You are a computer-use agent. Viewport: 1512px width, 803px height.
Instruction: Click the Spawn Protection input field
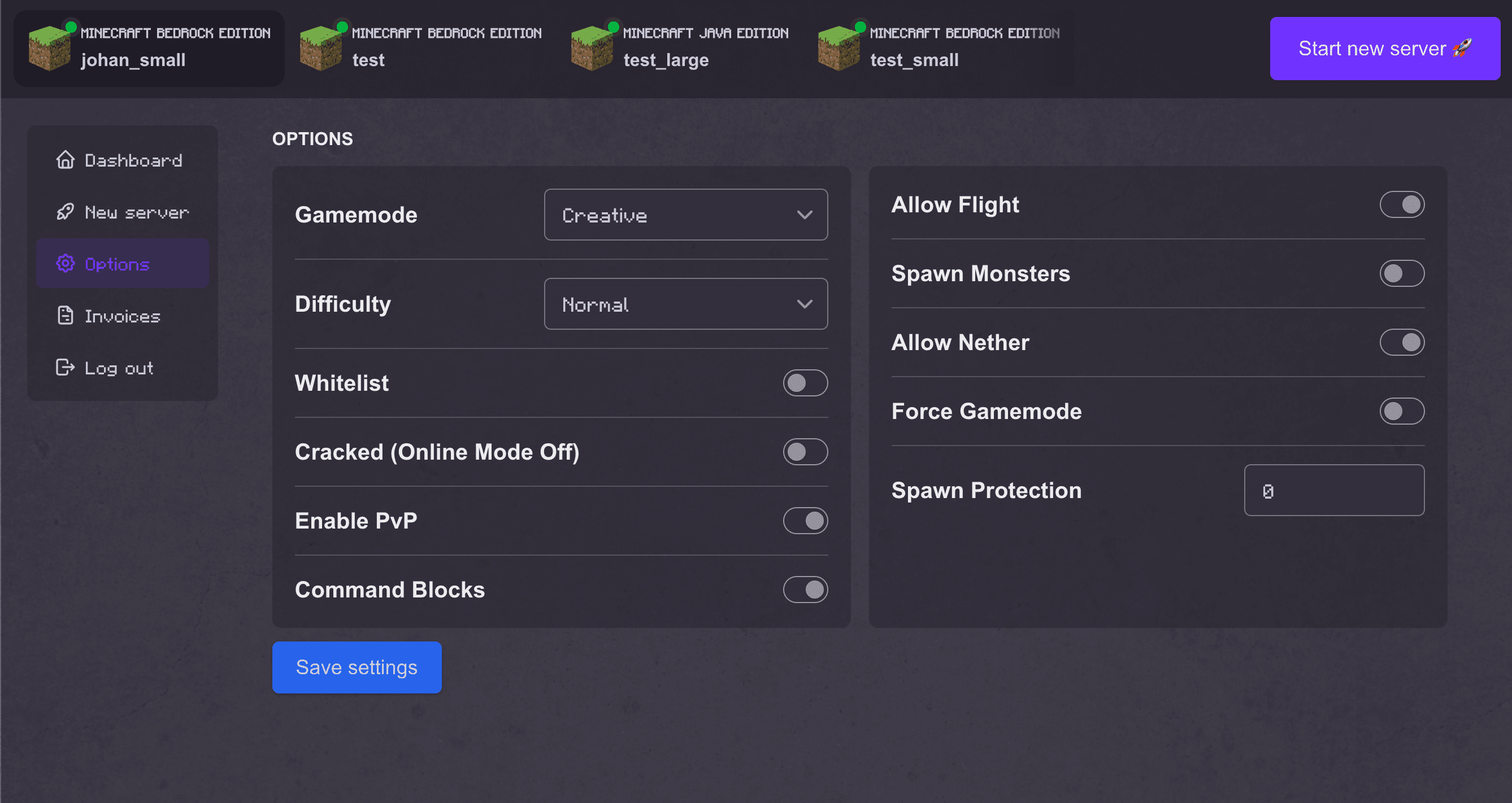tap(1333, 490)
